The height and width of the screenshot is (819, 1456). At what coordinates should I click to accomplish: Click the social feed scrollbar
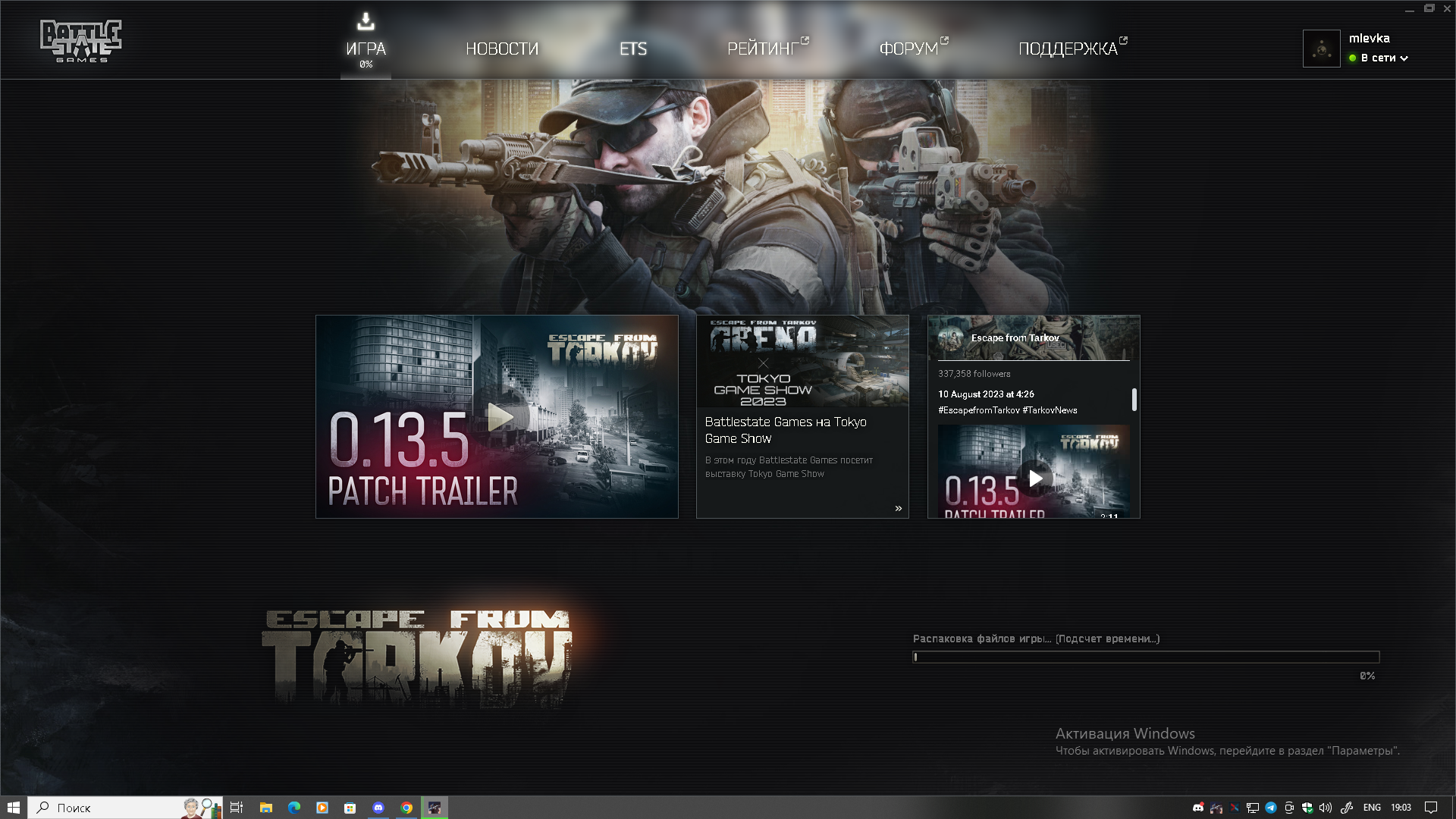(1134, 400)
